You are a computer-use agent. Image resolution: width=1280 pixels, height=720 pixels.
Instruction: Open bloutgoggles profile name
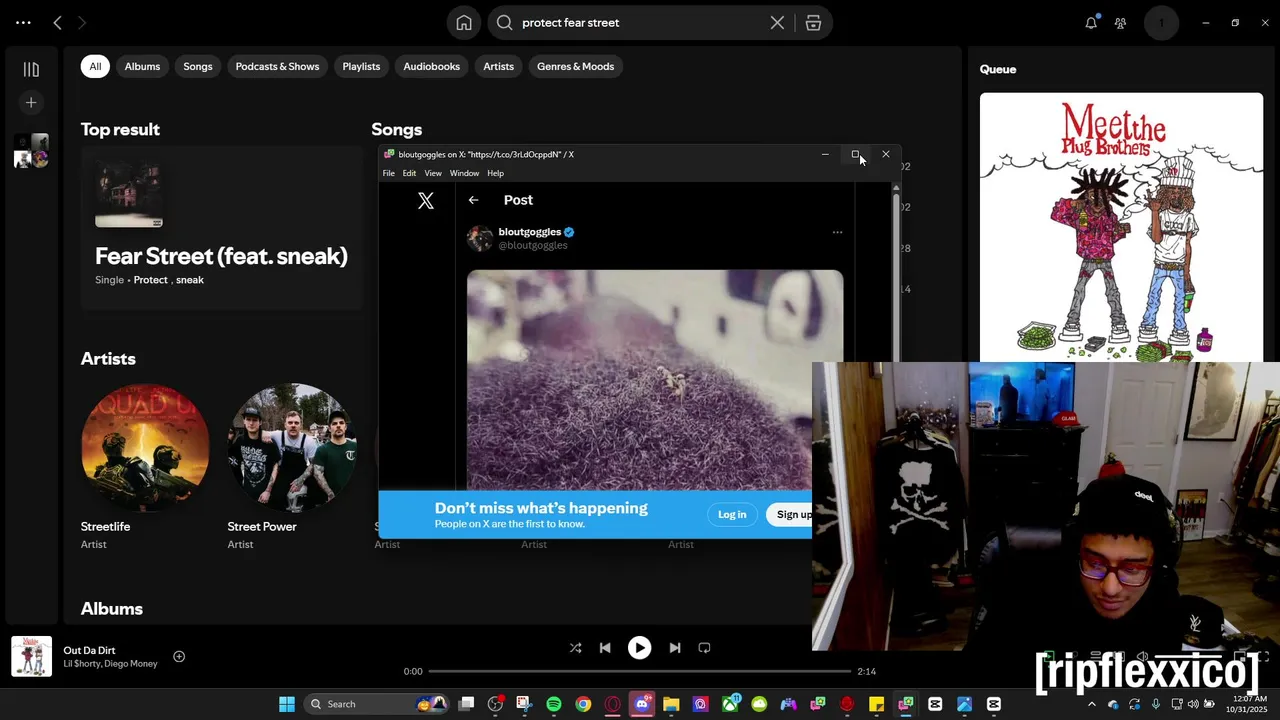[x=529, y=232]
